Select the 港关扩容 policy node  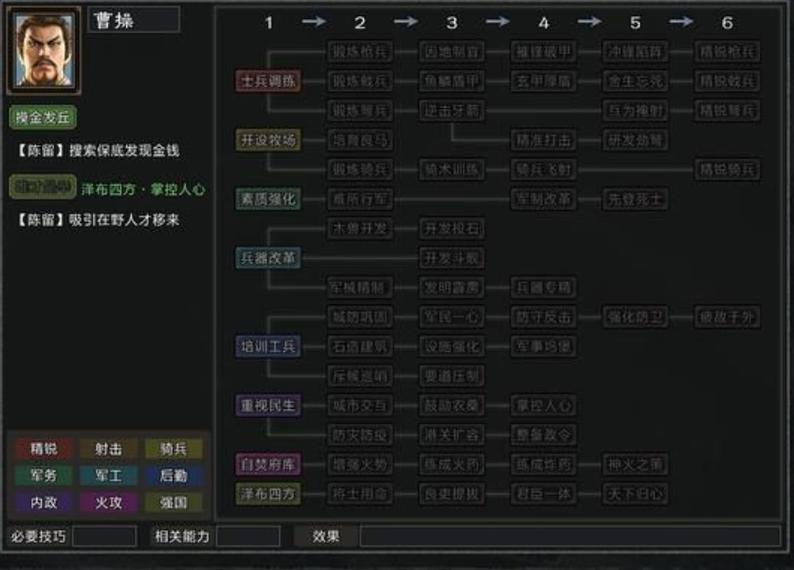tap(452, 435)
